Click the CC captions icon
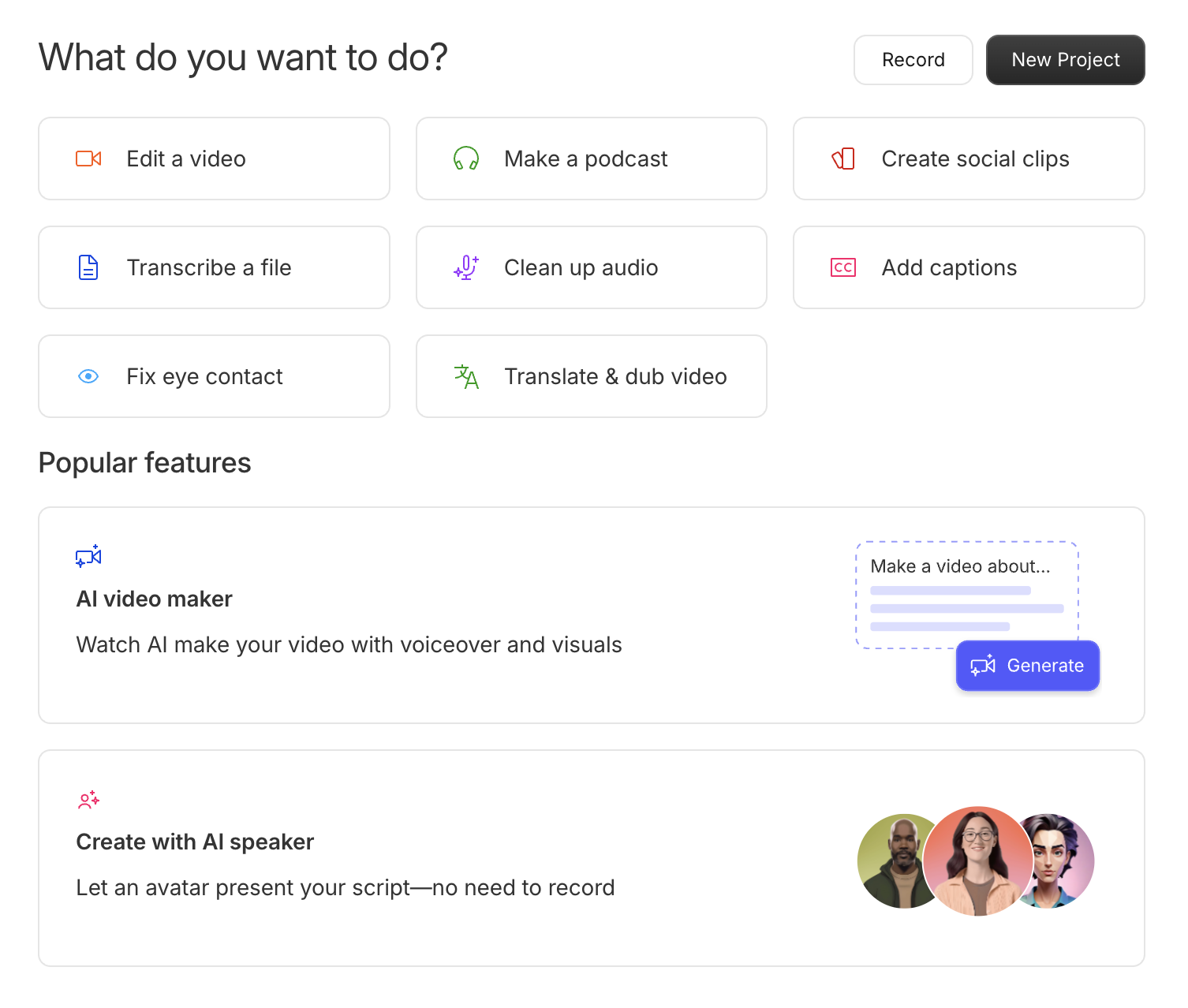The image size is (1188, 1008). click(843, 267)
